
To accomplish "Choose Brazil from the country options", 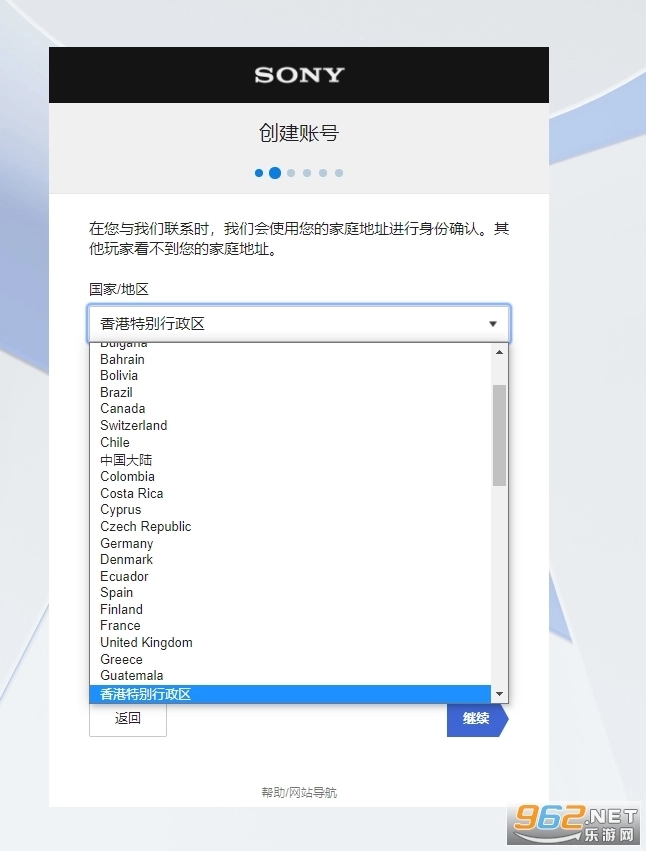I will pyautogui.click(x=116, y=392).
